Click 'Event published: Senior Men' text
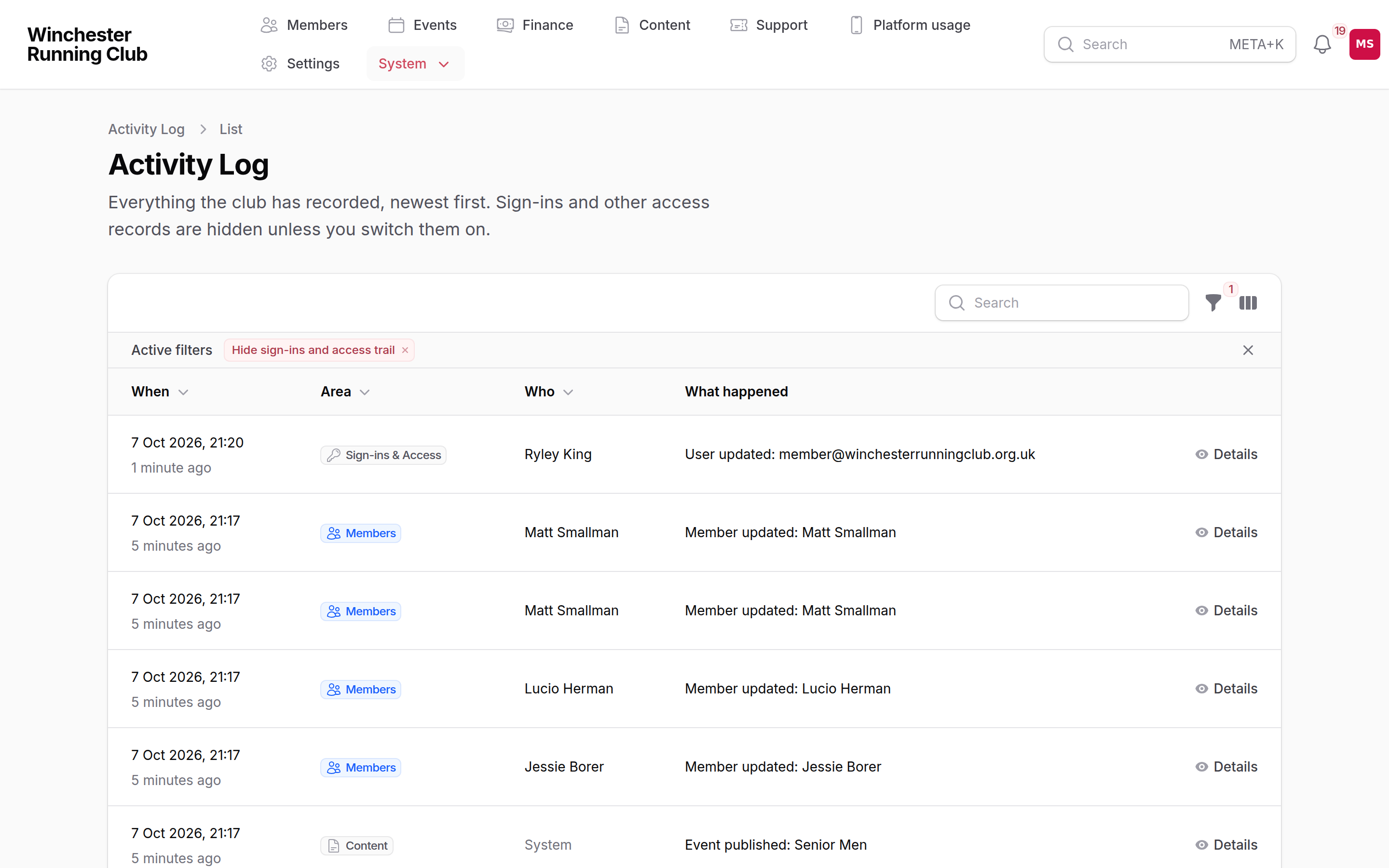This screenshot has width=1389, height=868. 776,844
